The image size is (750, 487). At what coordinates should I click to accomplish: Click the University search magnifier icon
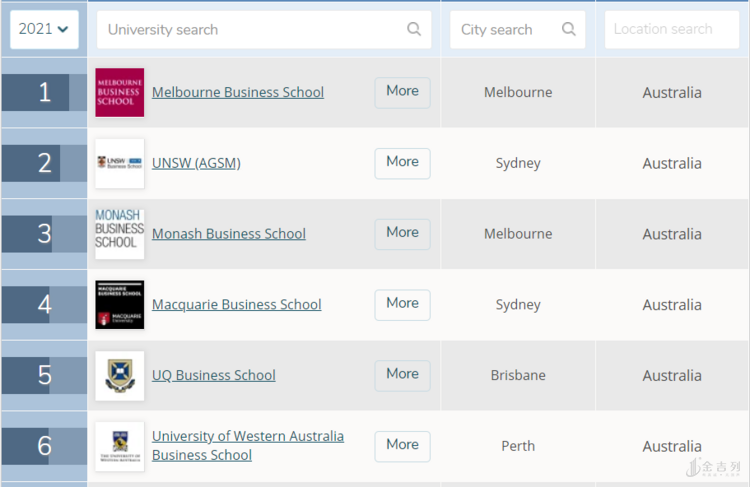(x=414, y=30)
